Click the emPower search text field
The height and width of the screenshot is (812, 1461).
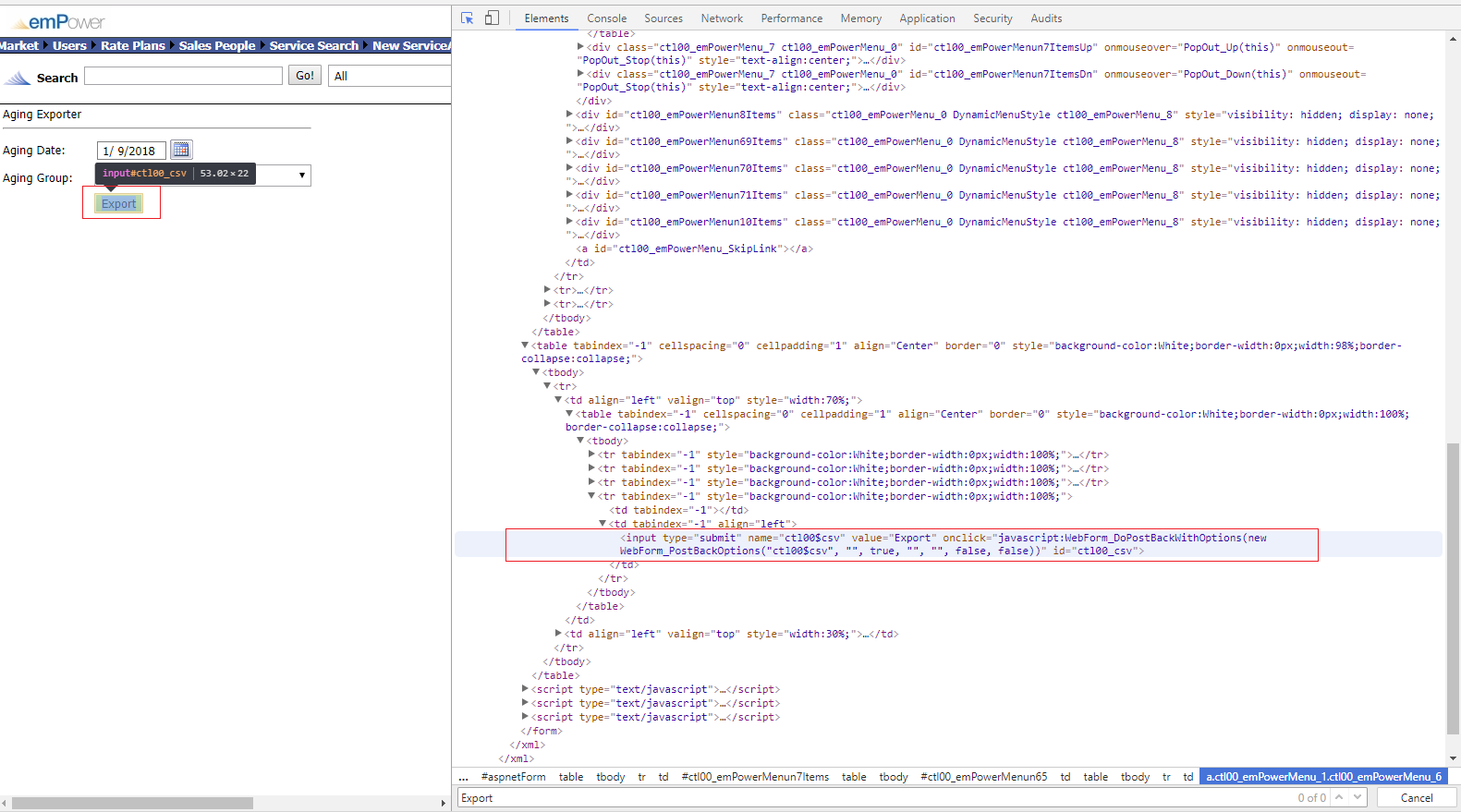(183, 76)
